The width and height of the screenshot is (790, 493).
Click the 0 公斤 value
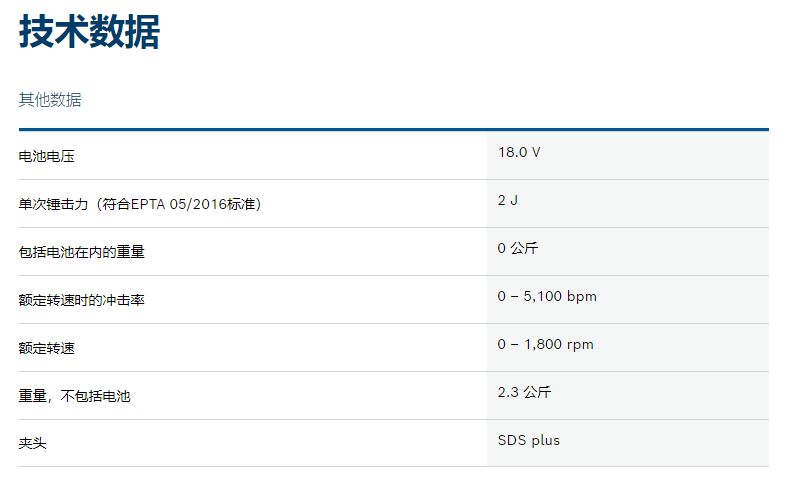(518, 248)
